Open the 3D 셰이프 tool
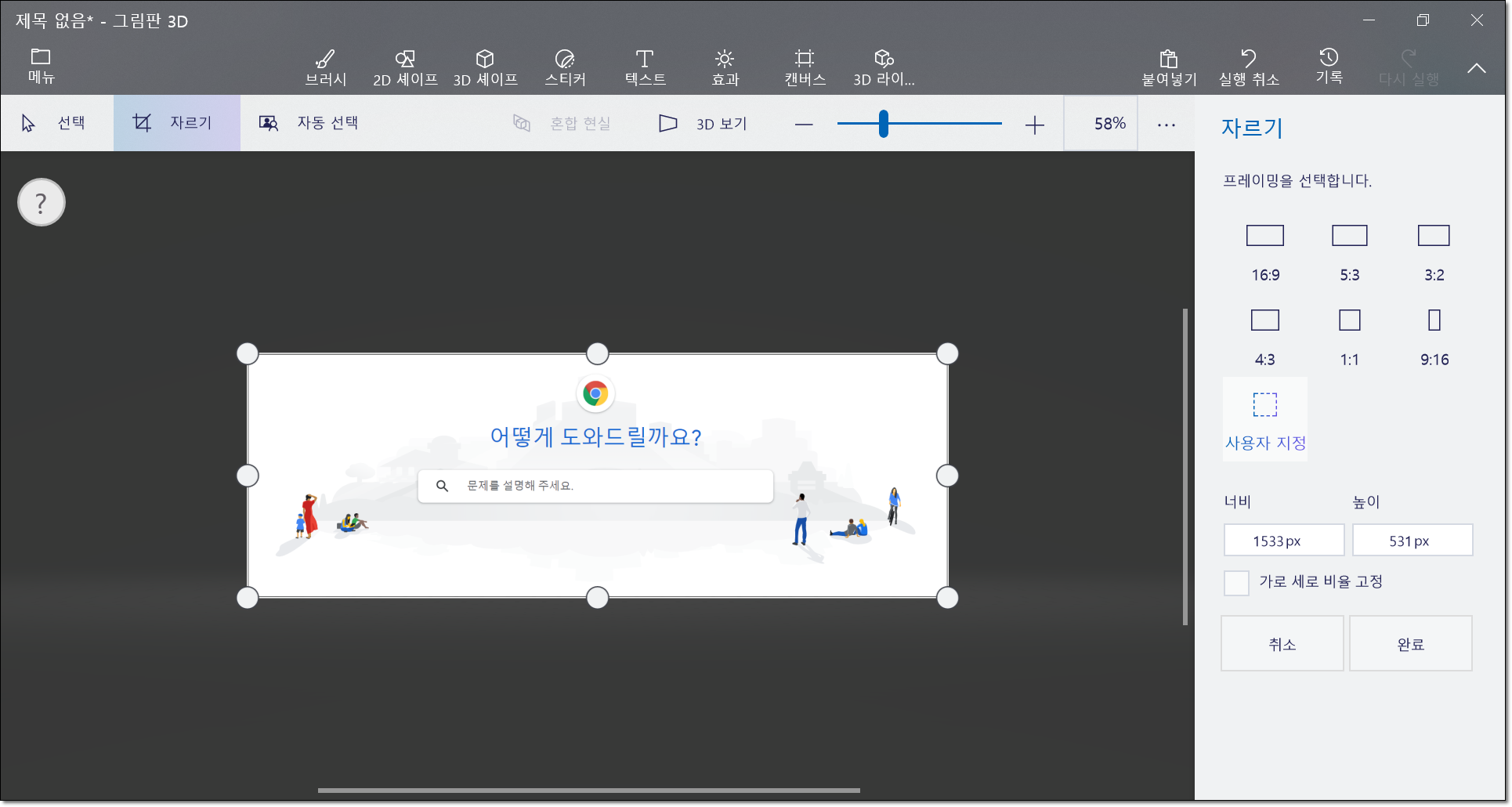The height and width of the screenshot is (807, 1512). click(485, 67)
